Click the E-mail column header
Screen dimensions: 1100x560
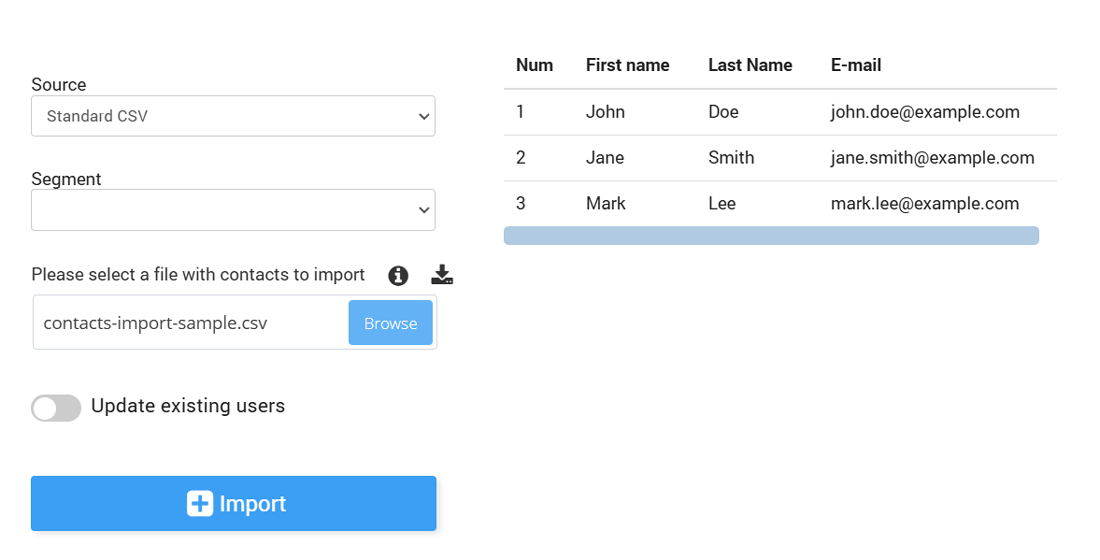856,65
